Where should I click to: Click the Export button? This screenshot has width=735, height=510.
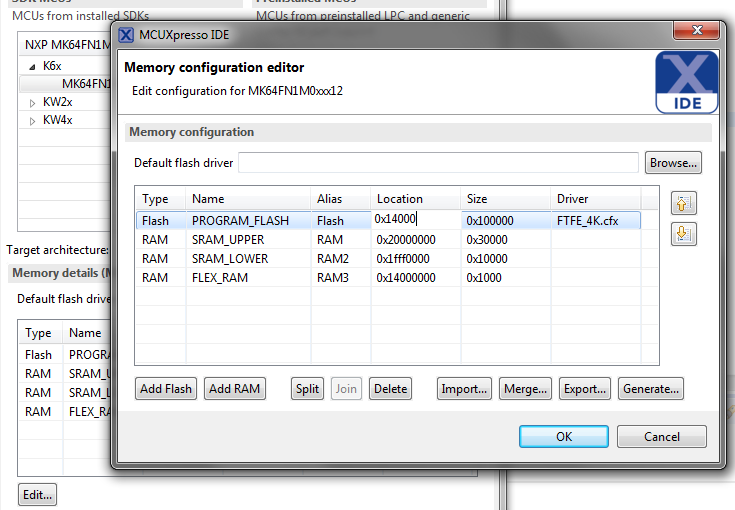[585, 389]
